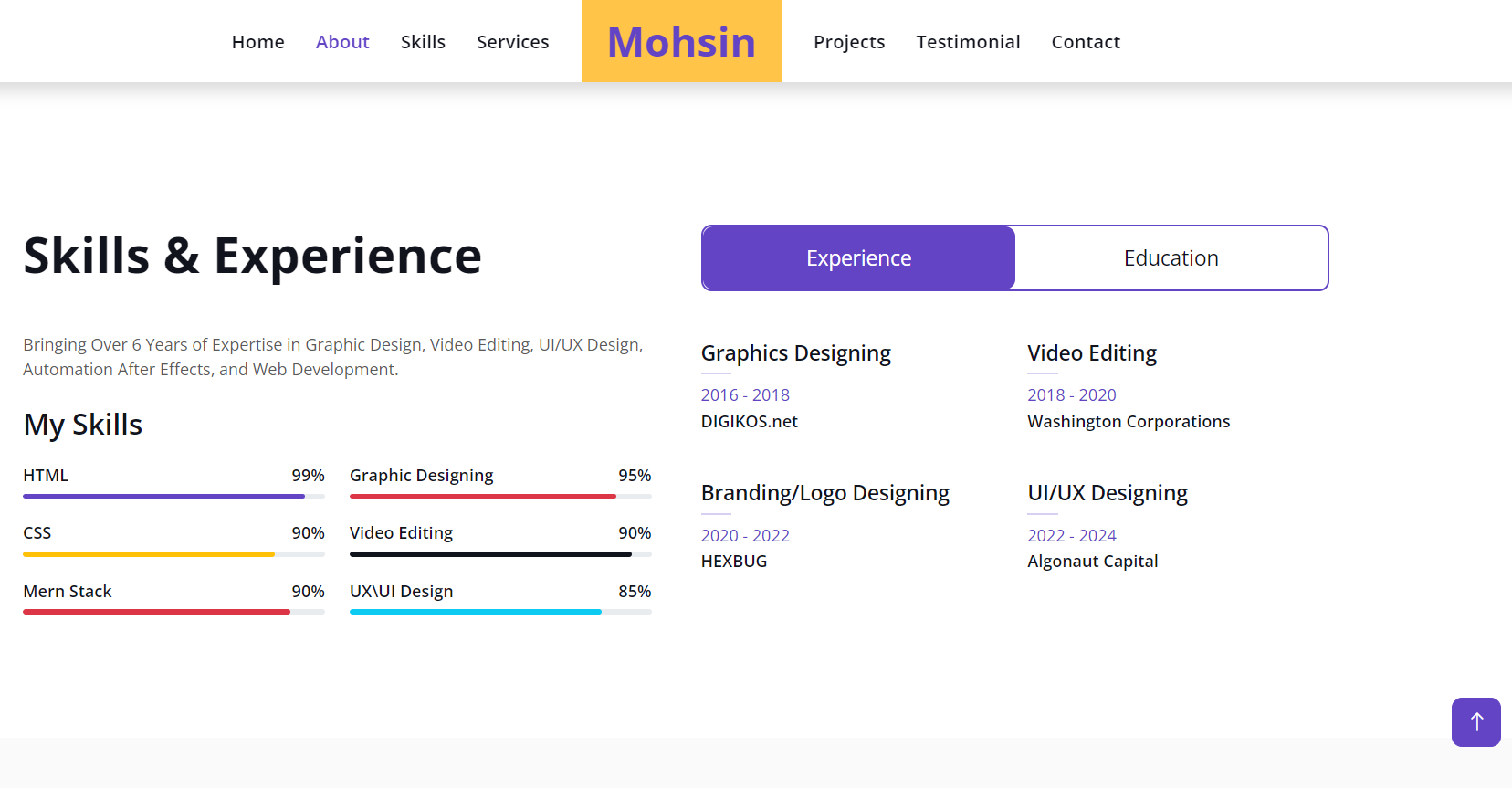Screen dimensions: 1512x788
Task: Visit the Testimonial section
Action: coord(969,42)
